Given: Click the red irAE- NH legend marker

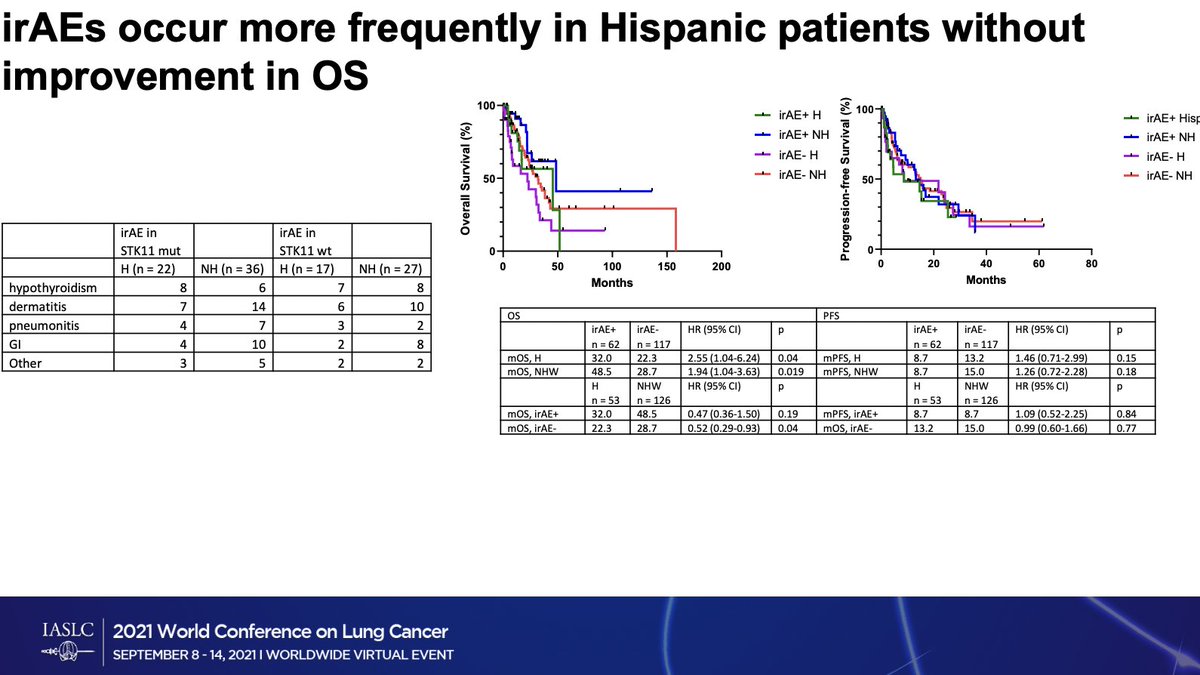Looking at the screenshot, I should pyautogui.click(x=761, y=173).
